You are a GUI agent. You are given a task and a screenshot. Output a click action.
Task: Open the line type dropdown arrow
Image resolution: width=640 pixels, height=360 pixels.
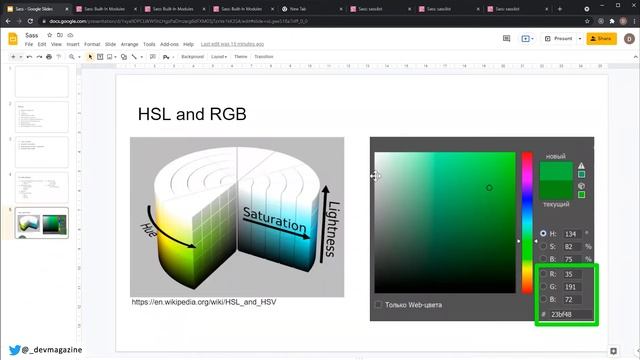pyautogui.click(x=142, y=57)
